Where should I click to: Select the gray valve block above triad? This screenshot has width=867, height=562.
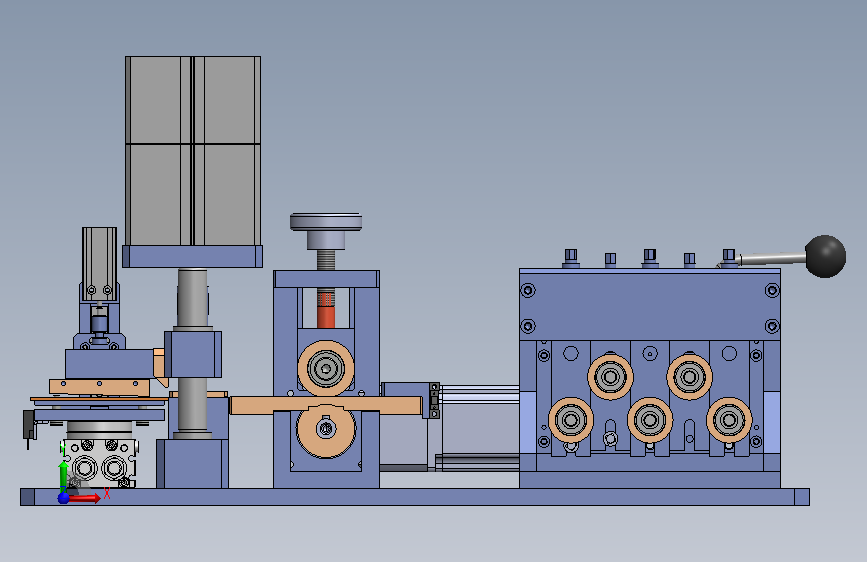pyautogui.click(x=100, y=464)
